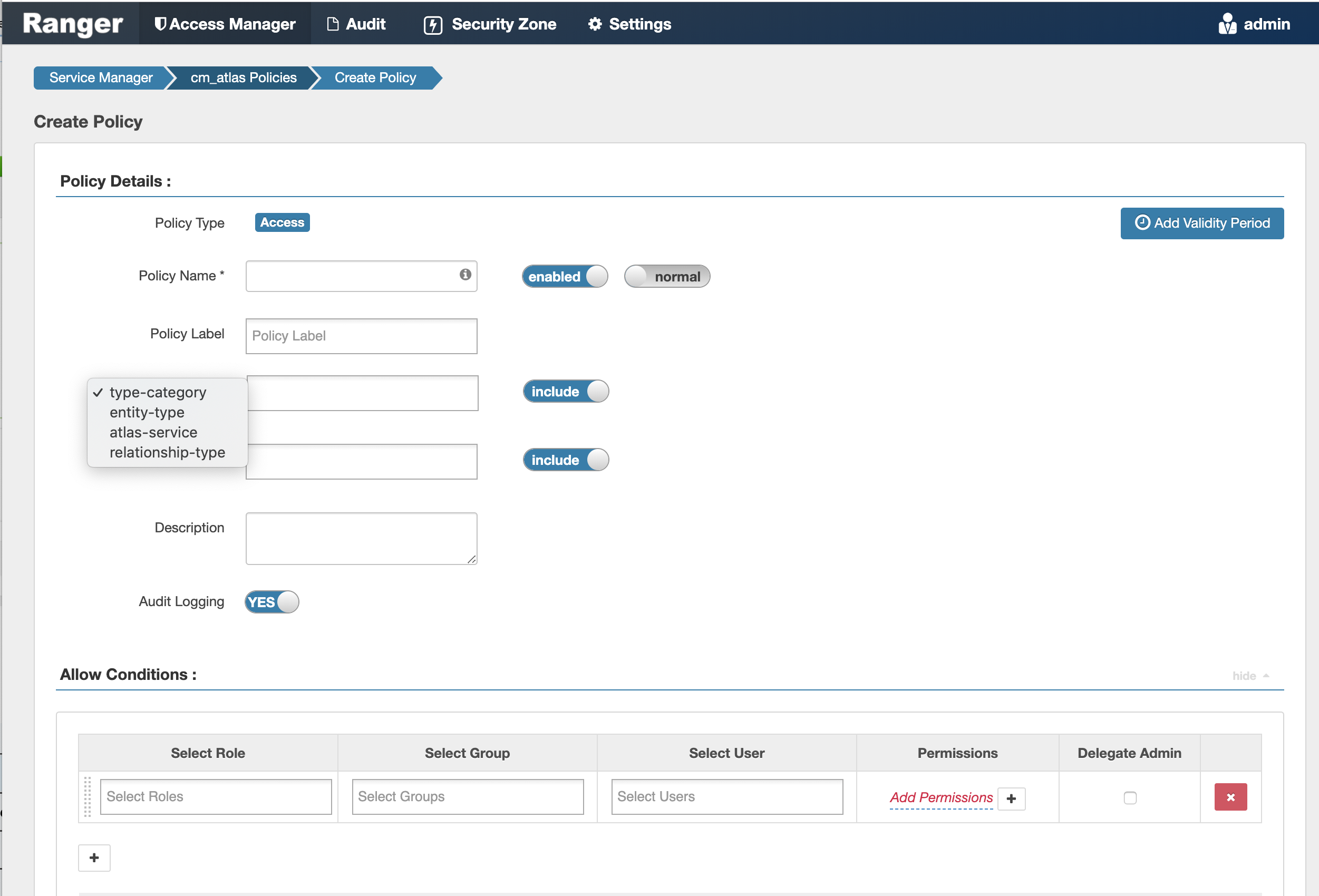Toggle Audit Logging YES switch
The width and height of the screenshot is (1319, 896).
tap(272, 601)
